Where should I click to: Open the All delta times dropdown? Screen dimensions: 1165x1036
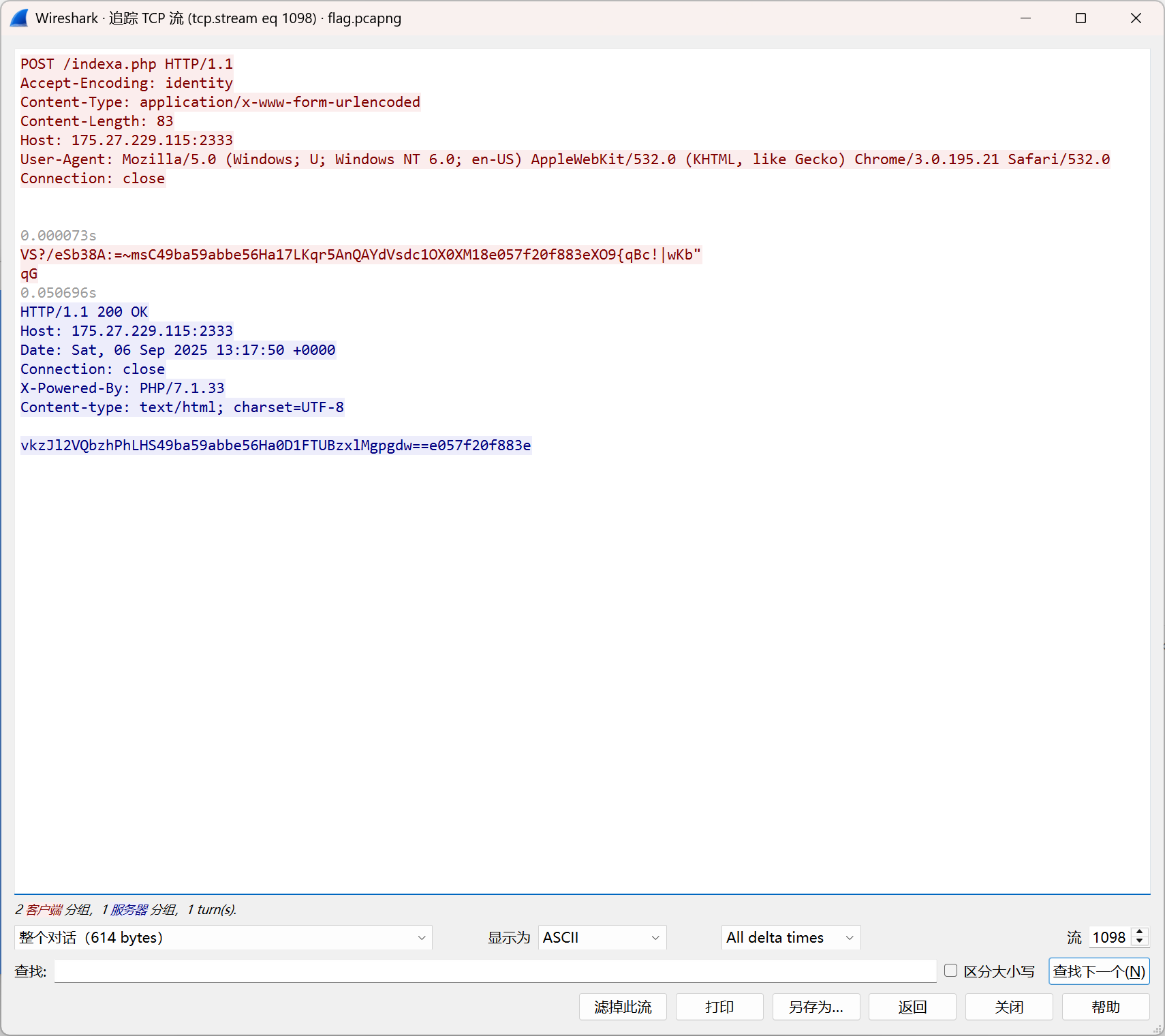(791, 937)
